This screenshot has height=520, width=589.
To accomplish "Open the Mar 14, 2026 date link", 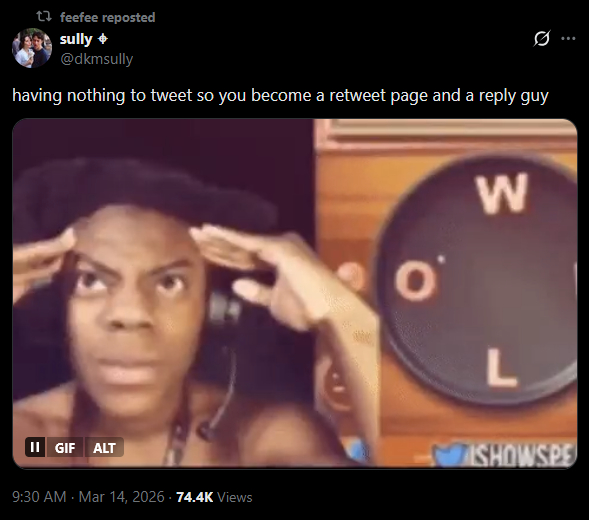I will [x=122, y=497].
